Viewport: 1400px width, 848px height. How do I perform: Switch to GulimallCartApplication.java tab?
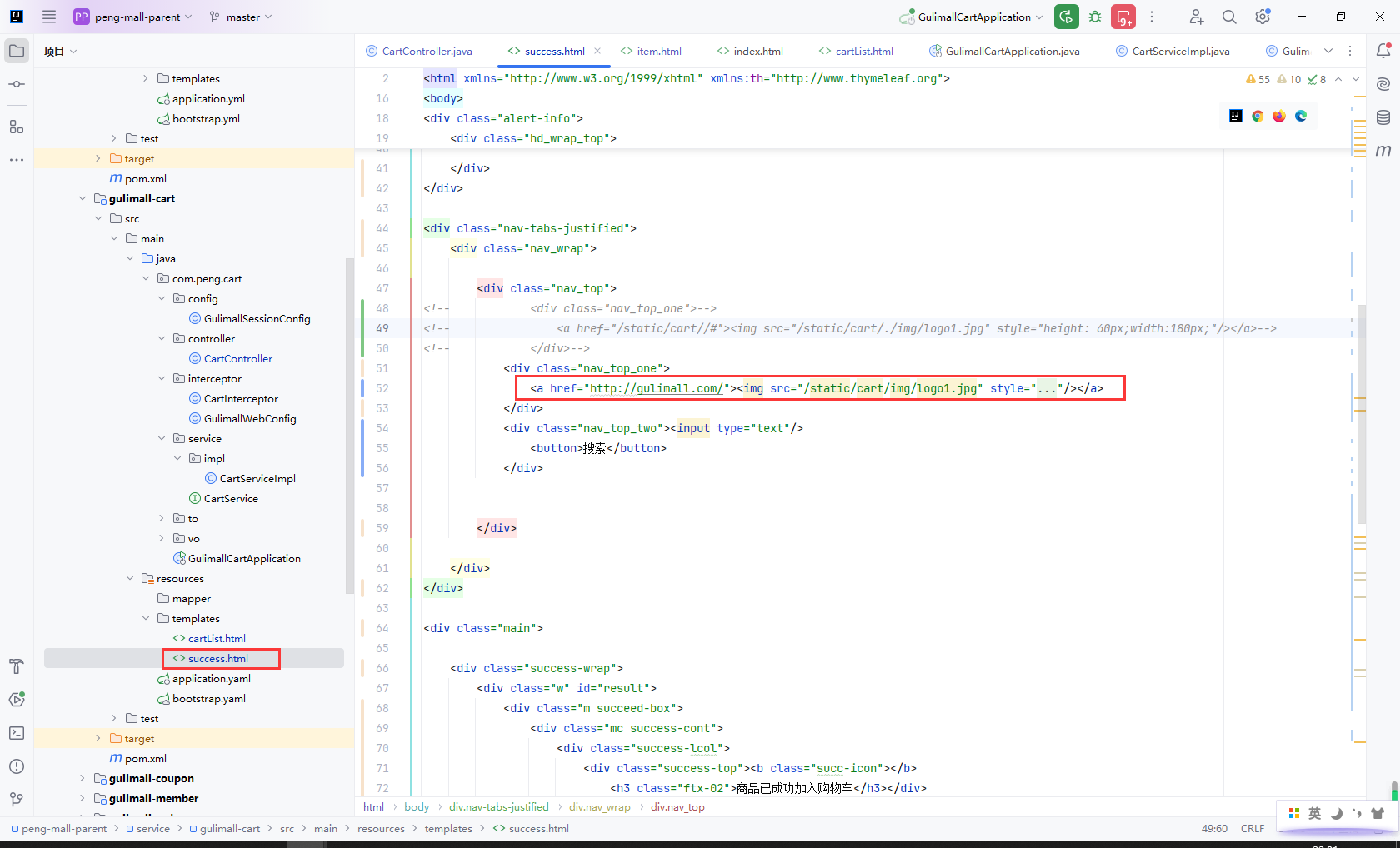tap(1004, 51)
